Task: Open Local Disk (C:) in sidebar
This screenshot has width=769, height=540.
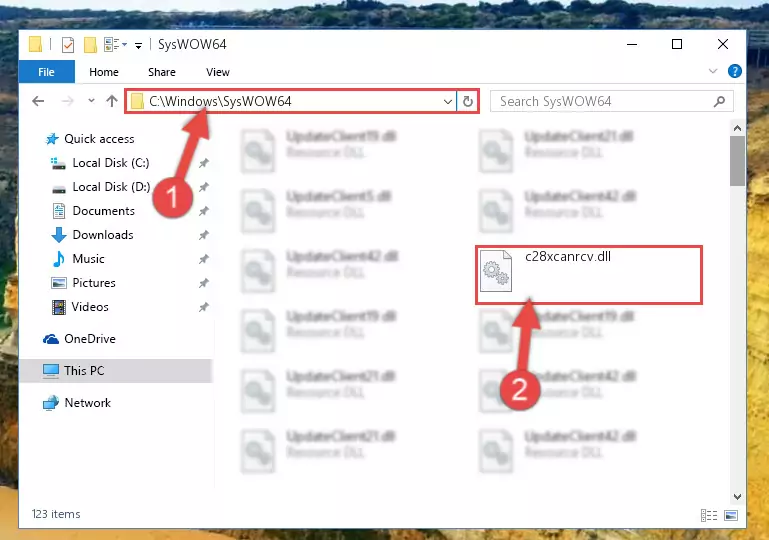Action: coord(111,163)
